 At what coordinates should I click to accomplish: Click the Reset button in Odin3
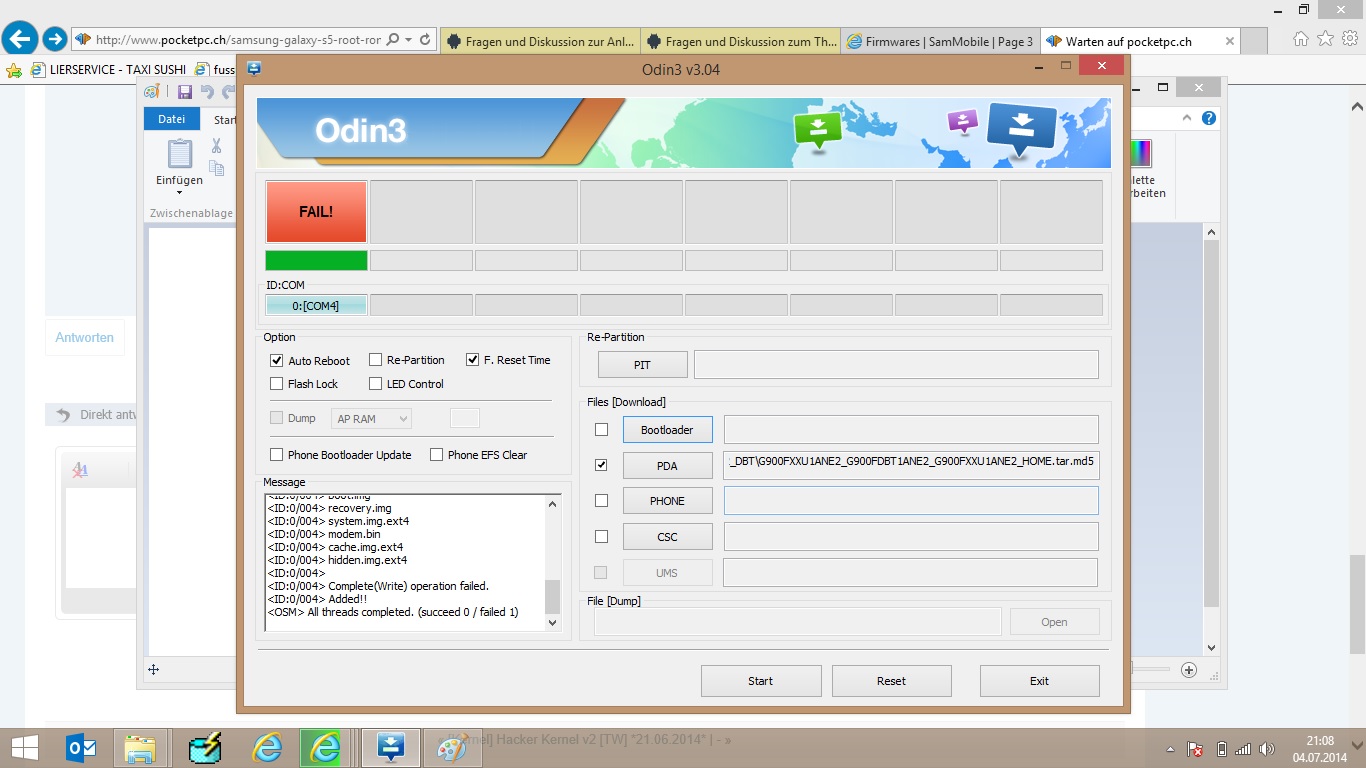[x=891, y=681]
